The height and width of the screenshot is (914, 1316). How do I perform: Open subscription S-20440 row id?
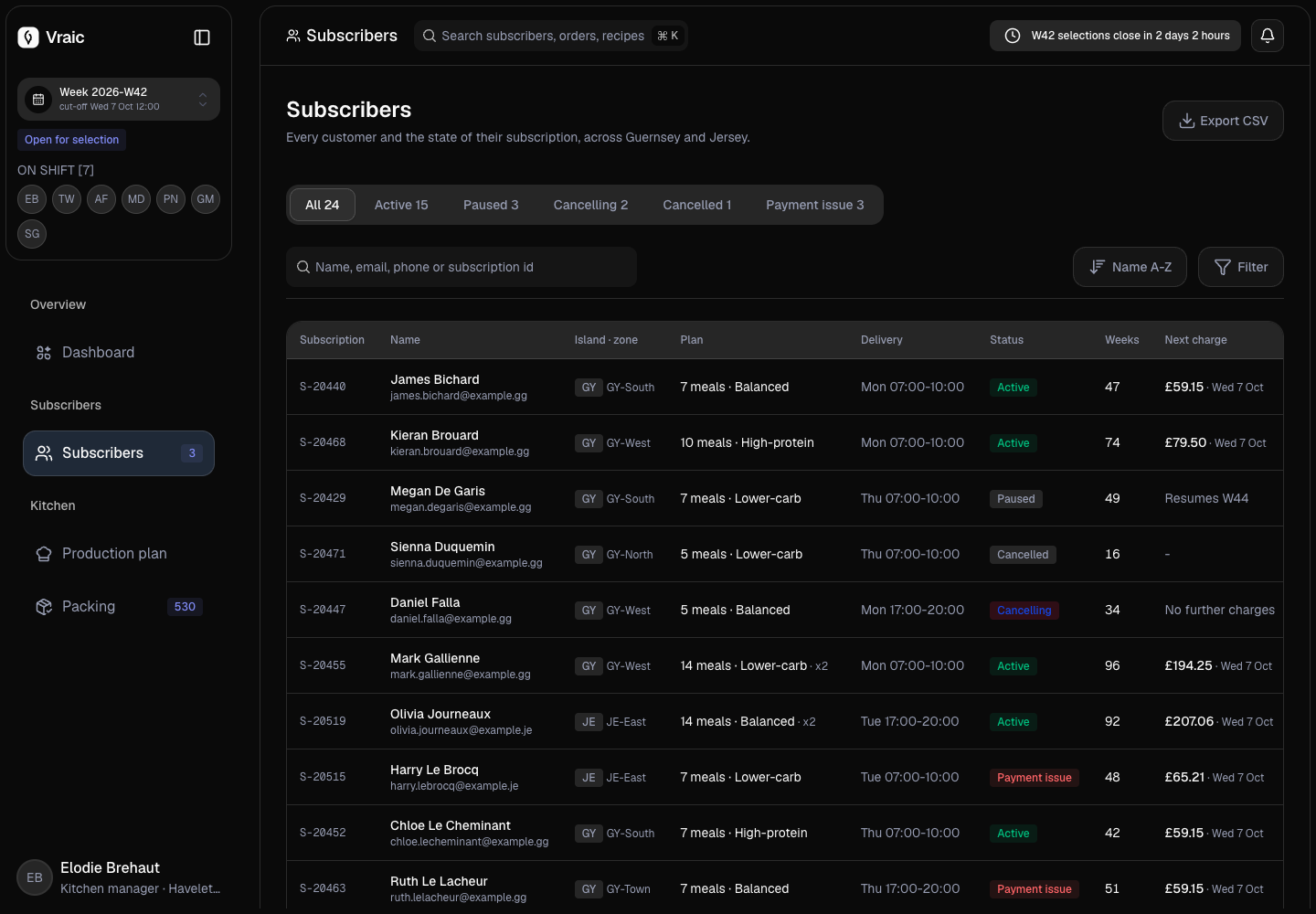[323, 387]
